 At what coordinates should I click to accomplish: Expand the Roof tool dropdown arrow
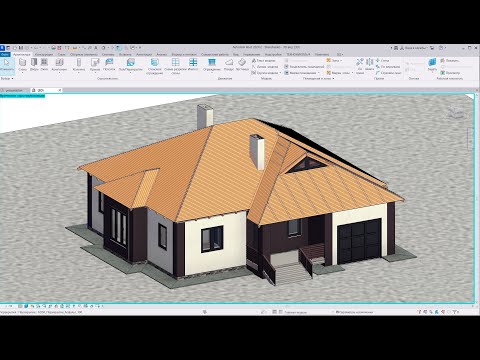95,72
